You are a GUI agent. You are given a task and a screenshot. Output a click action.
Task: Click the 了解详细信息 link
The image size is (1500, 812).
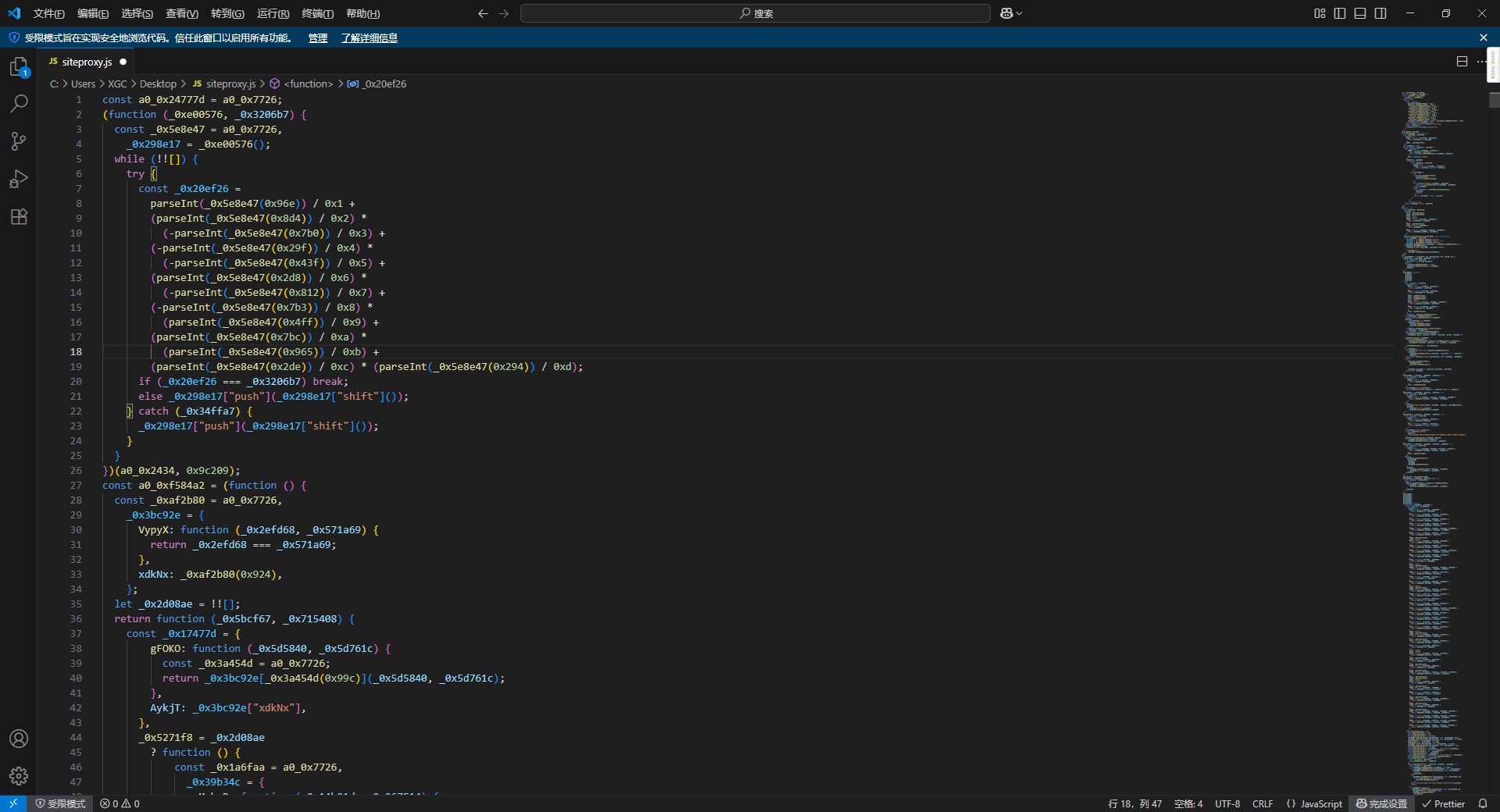pos(370,37)
